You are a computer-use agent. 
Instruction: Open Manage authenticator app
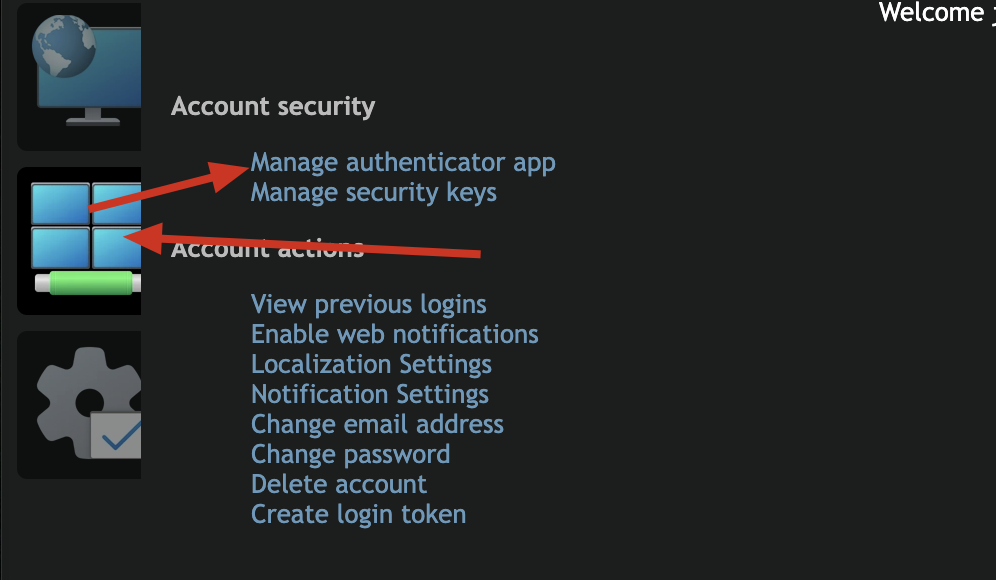[403, 162]
